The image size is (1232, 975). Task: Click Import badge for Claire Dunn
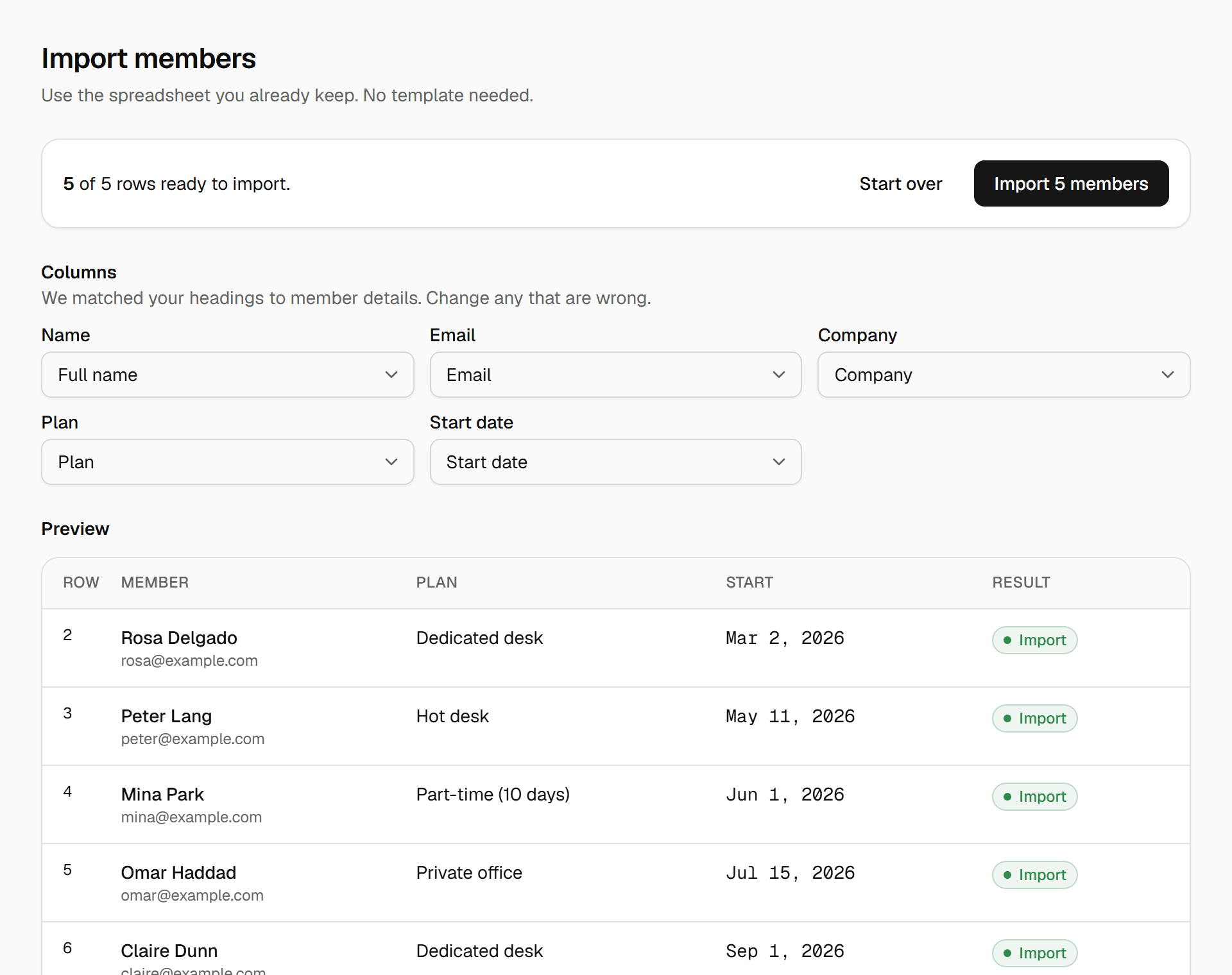coord(1034,953)
